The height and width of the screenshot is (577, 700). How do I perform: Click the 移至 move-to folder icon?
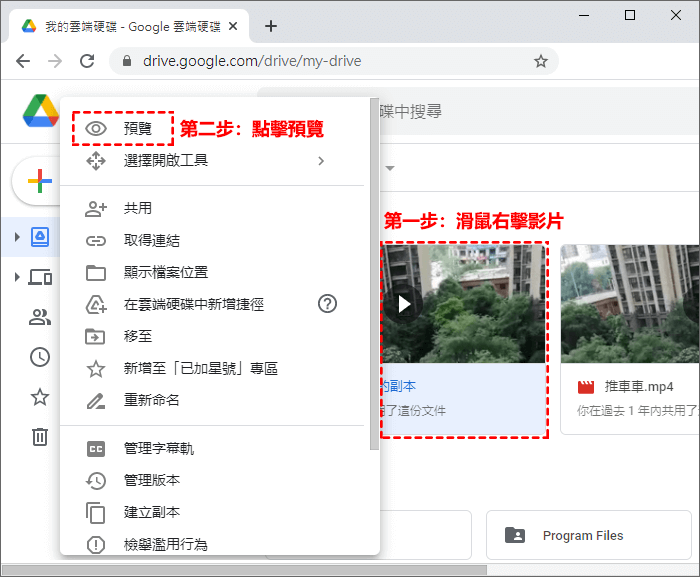point(96,336)
